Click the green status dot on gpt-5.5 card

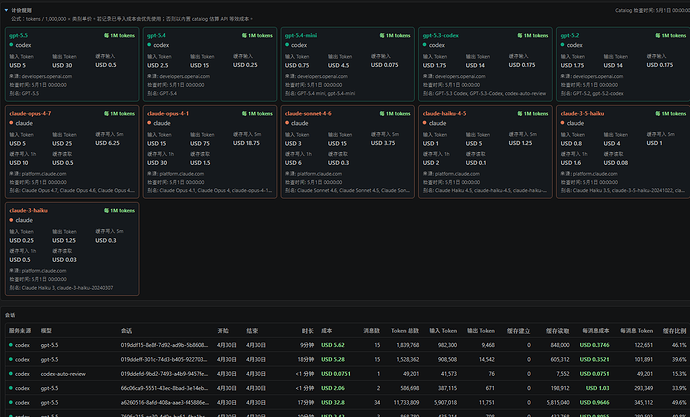pyautogui.click(x=11, y=45)
